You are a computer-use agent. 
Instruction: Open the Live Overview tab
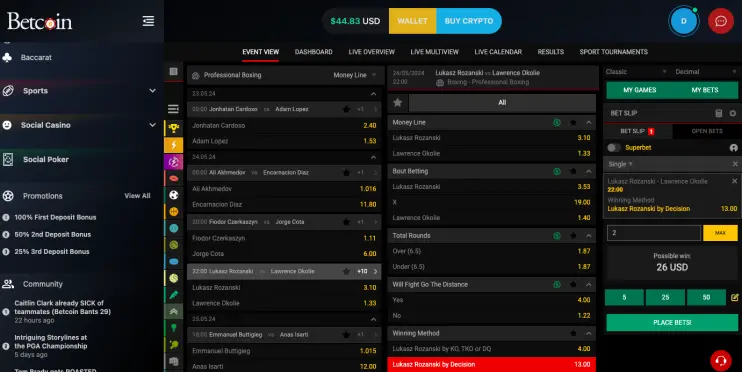pyautogui.click(x=371, y=52)
